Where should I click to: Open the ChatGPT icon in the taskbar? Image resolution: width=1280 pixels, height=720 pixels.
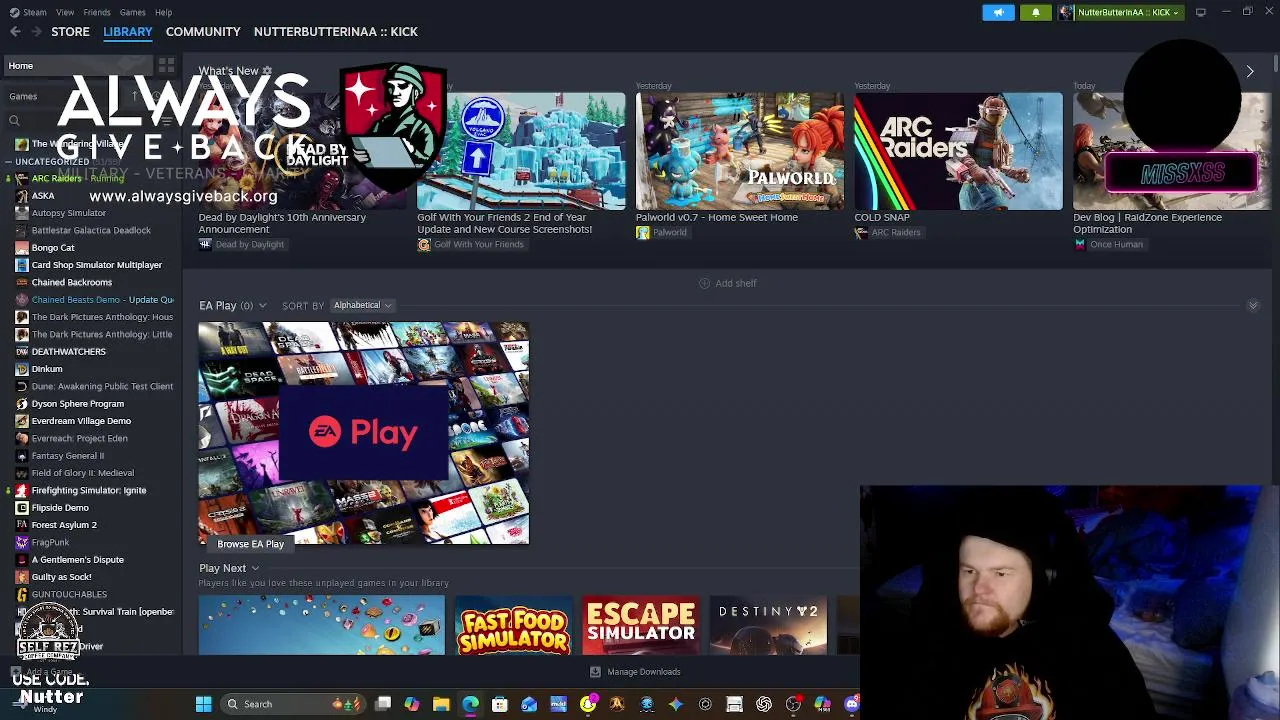pyautogui.click(x=764, y=704)
